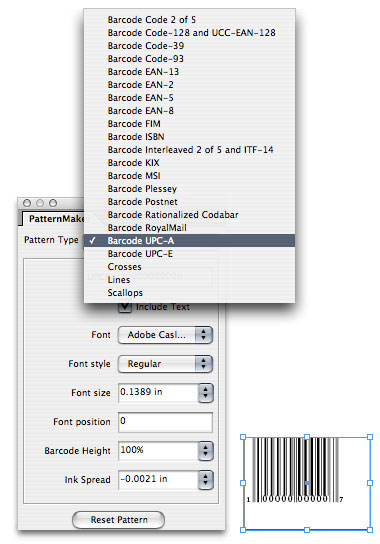The image size is (380, 544).
Task: Switch to the PatternMaker tab
Action: [56, 219]
